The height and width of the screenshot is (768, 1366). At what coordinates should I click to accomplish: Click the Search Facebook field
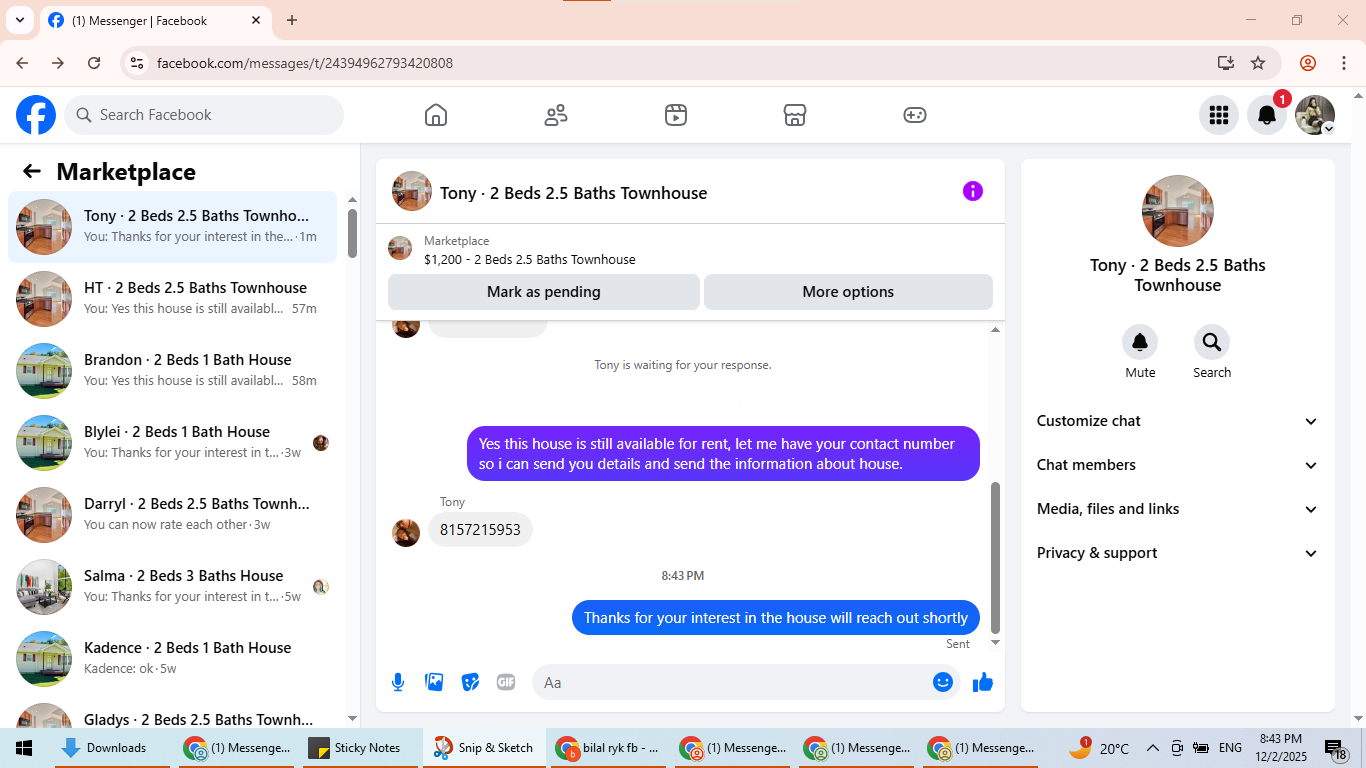pos(204,115)
